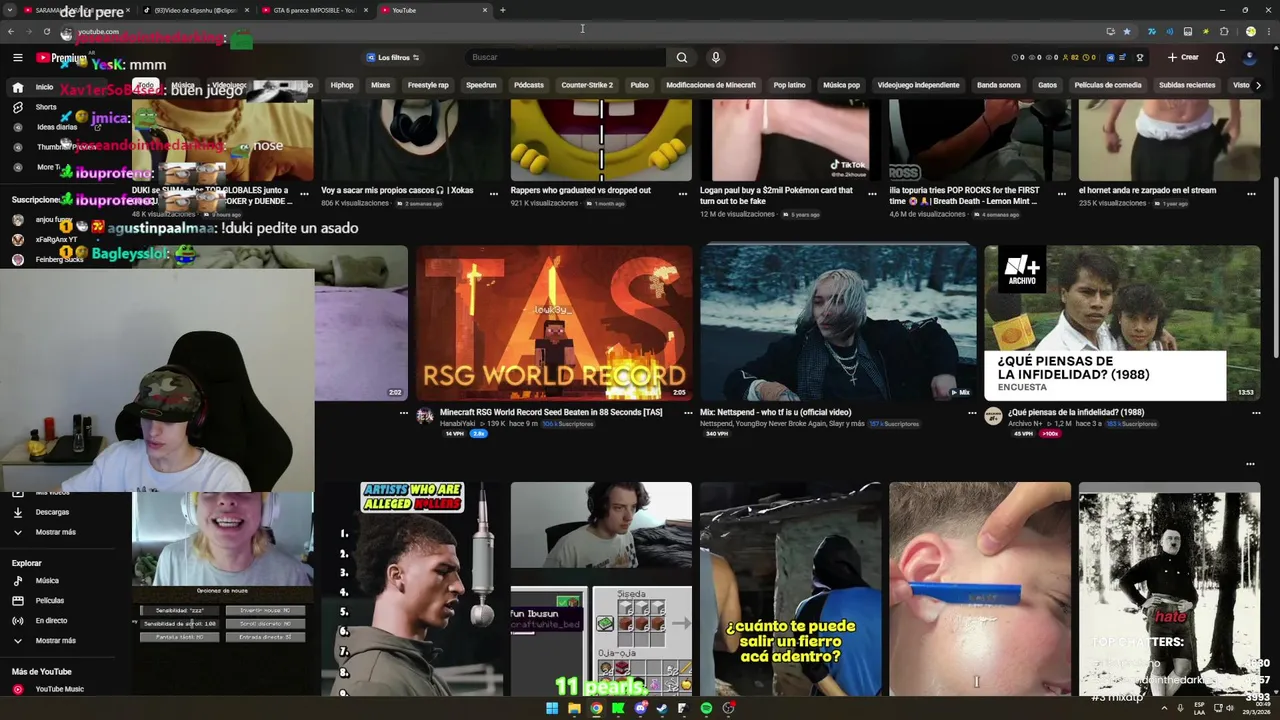Open Steam from the taskbar

(x=662, y=708)
